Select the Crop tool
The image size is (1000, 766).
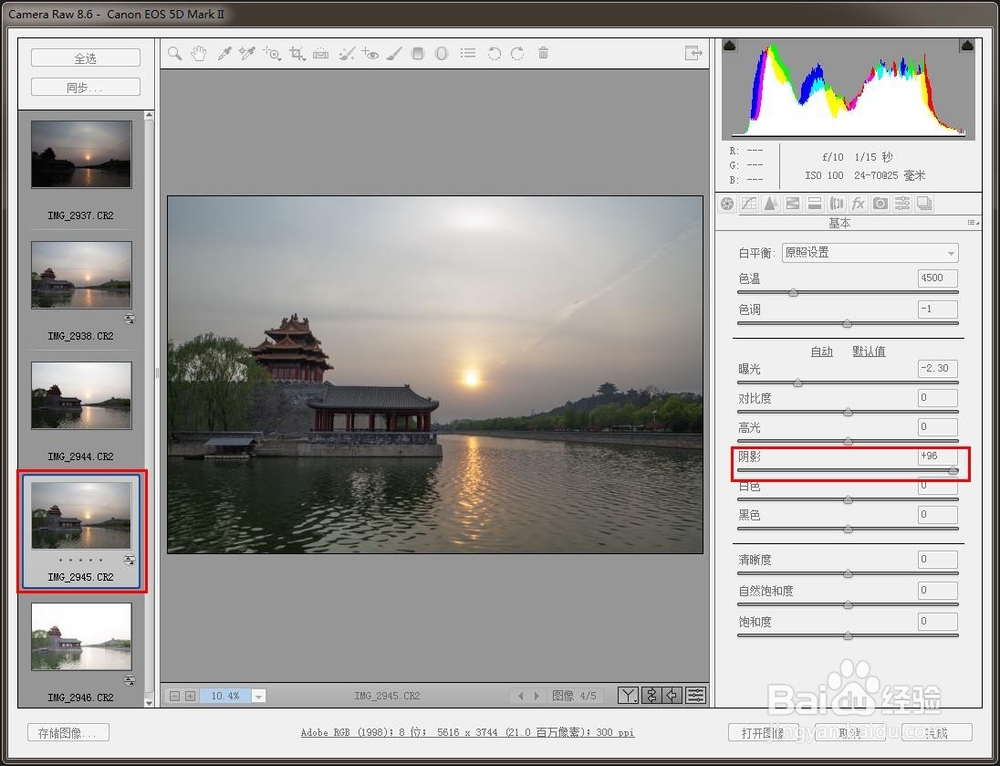click(297, 54)
